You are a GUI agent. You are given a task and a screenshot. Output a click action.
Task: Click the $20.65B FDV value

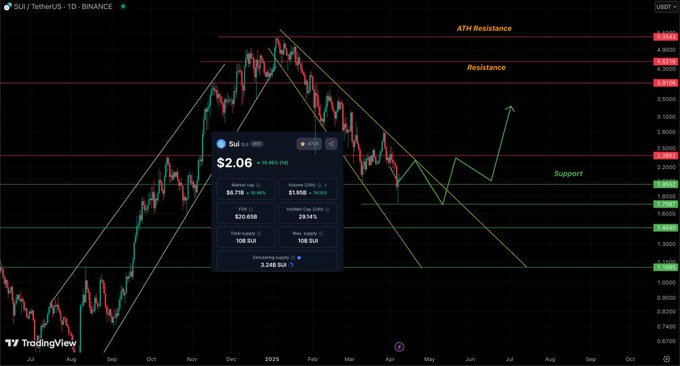[246, 217]
